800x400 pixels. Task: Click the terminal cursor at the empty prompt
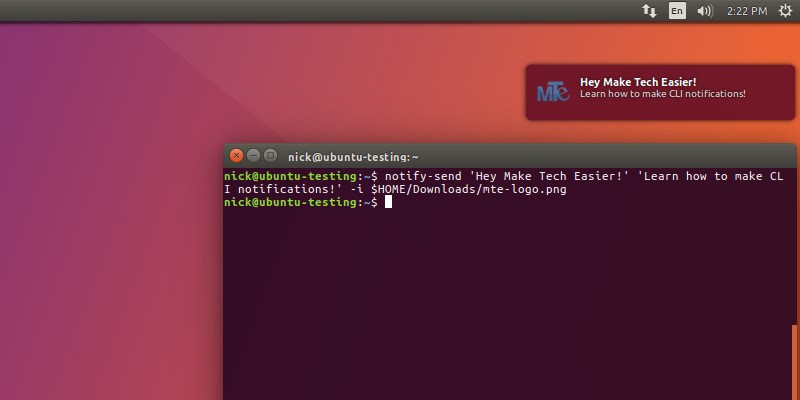tap(388, 202)
